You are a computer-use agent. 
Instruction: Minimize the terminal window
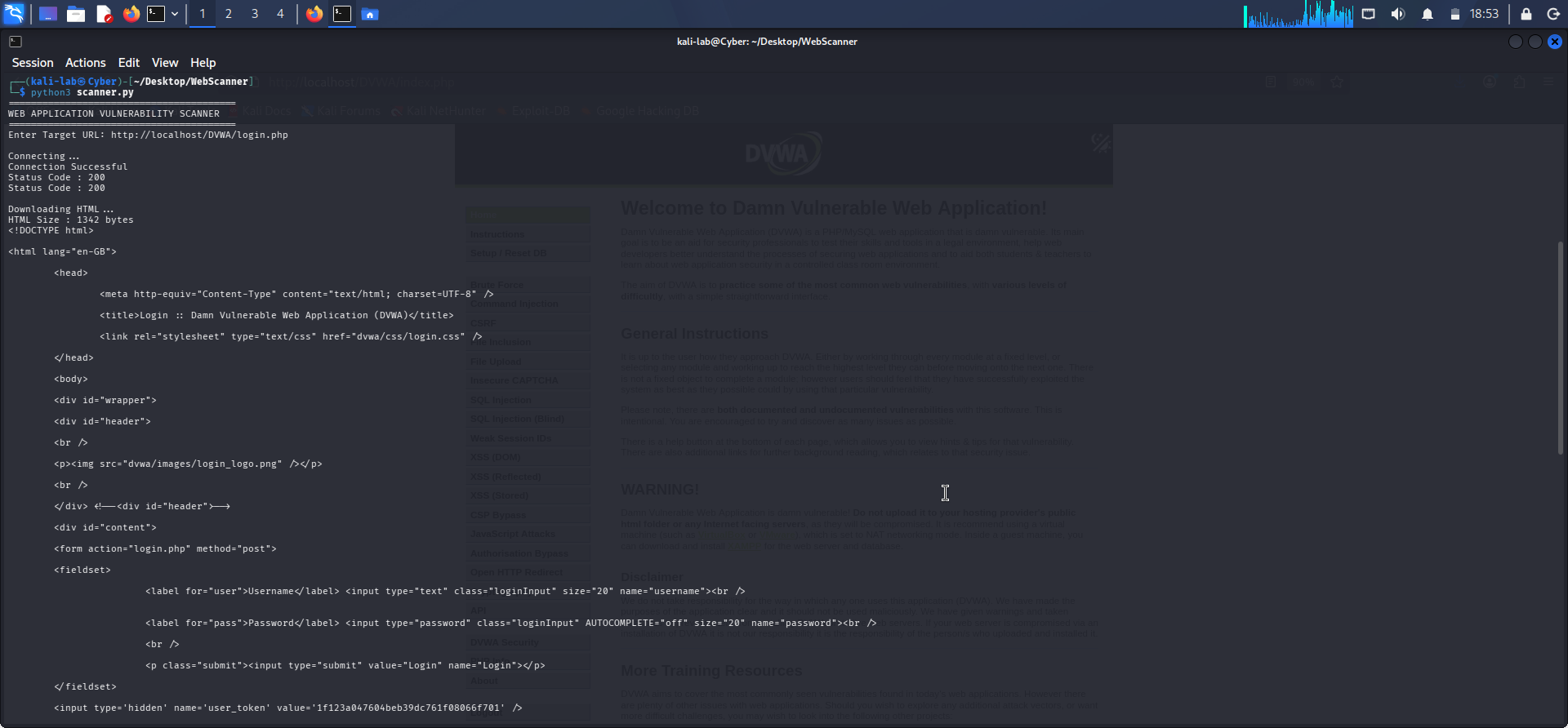point(1516,42)
